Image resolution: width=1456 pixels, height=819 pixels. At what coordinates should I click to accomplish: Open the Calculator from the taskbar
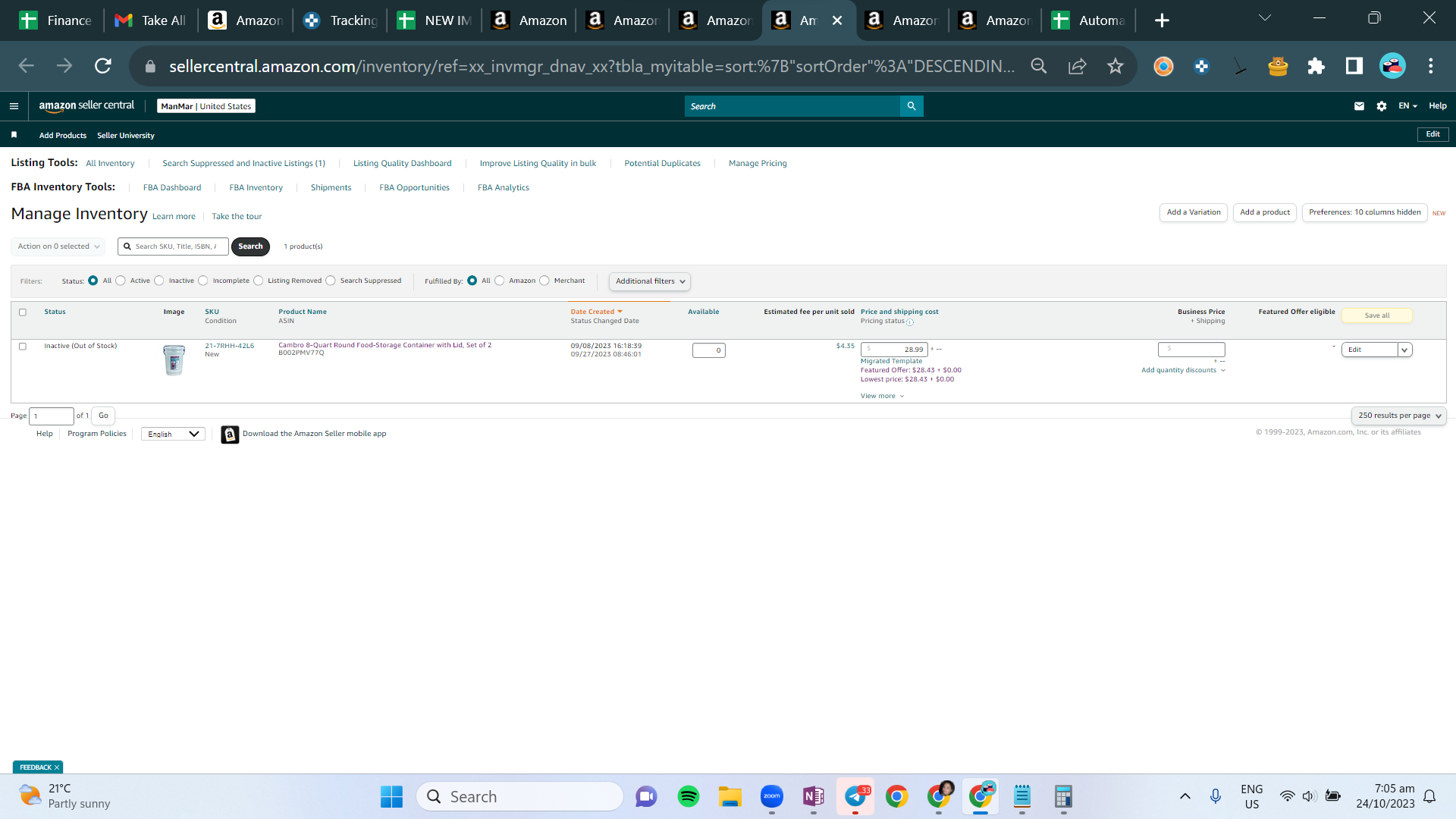pos(1063,796)
